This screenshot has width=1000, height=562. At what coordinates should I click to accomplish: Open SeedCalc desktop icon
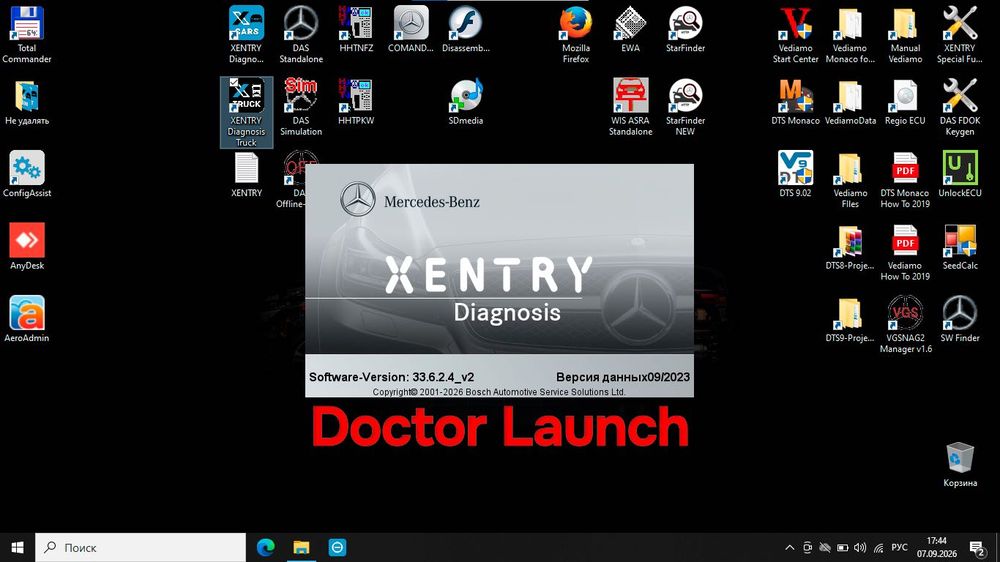960,247
